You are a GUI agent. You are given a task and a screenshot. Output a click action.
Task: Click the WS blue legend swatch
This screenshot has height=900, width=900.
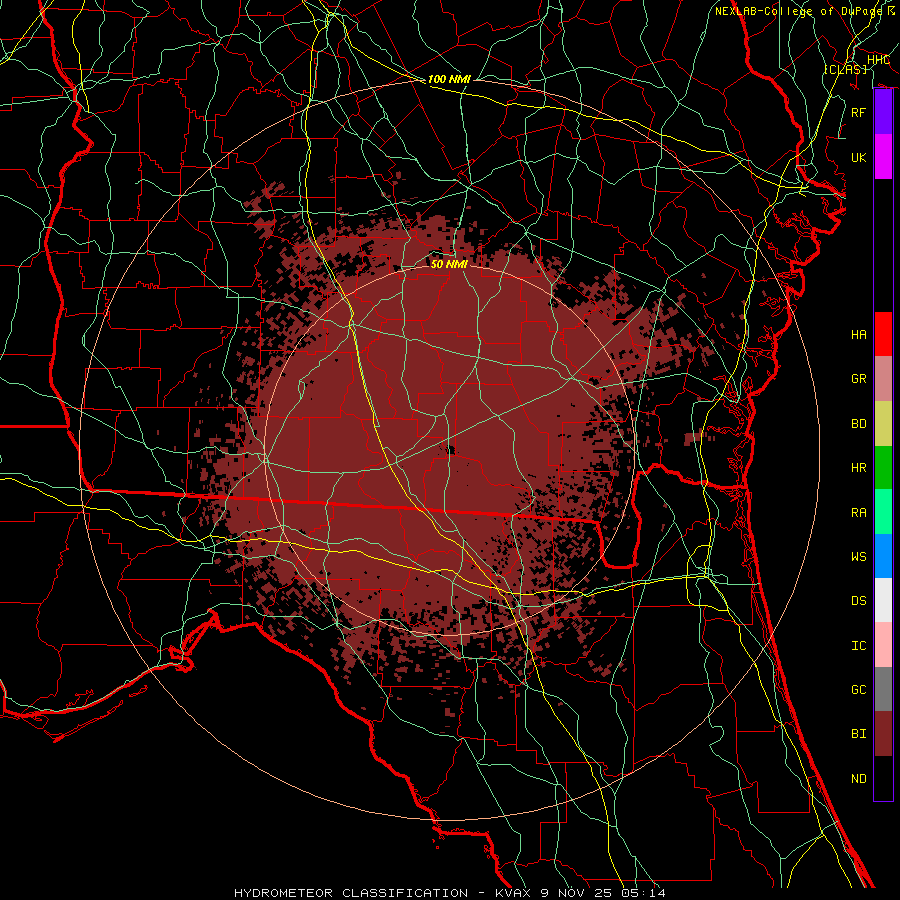[x=883, y=556]
